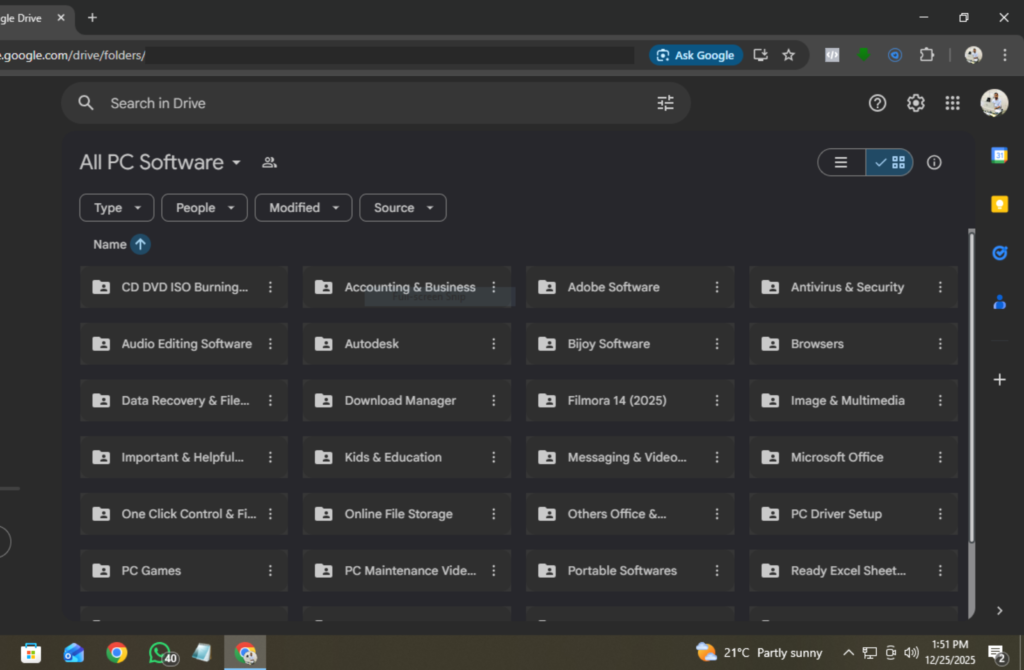The width and height of the screenshot is (1024, 670).
Task: Open Google Keep in side panel
Action: pos(998,204)
